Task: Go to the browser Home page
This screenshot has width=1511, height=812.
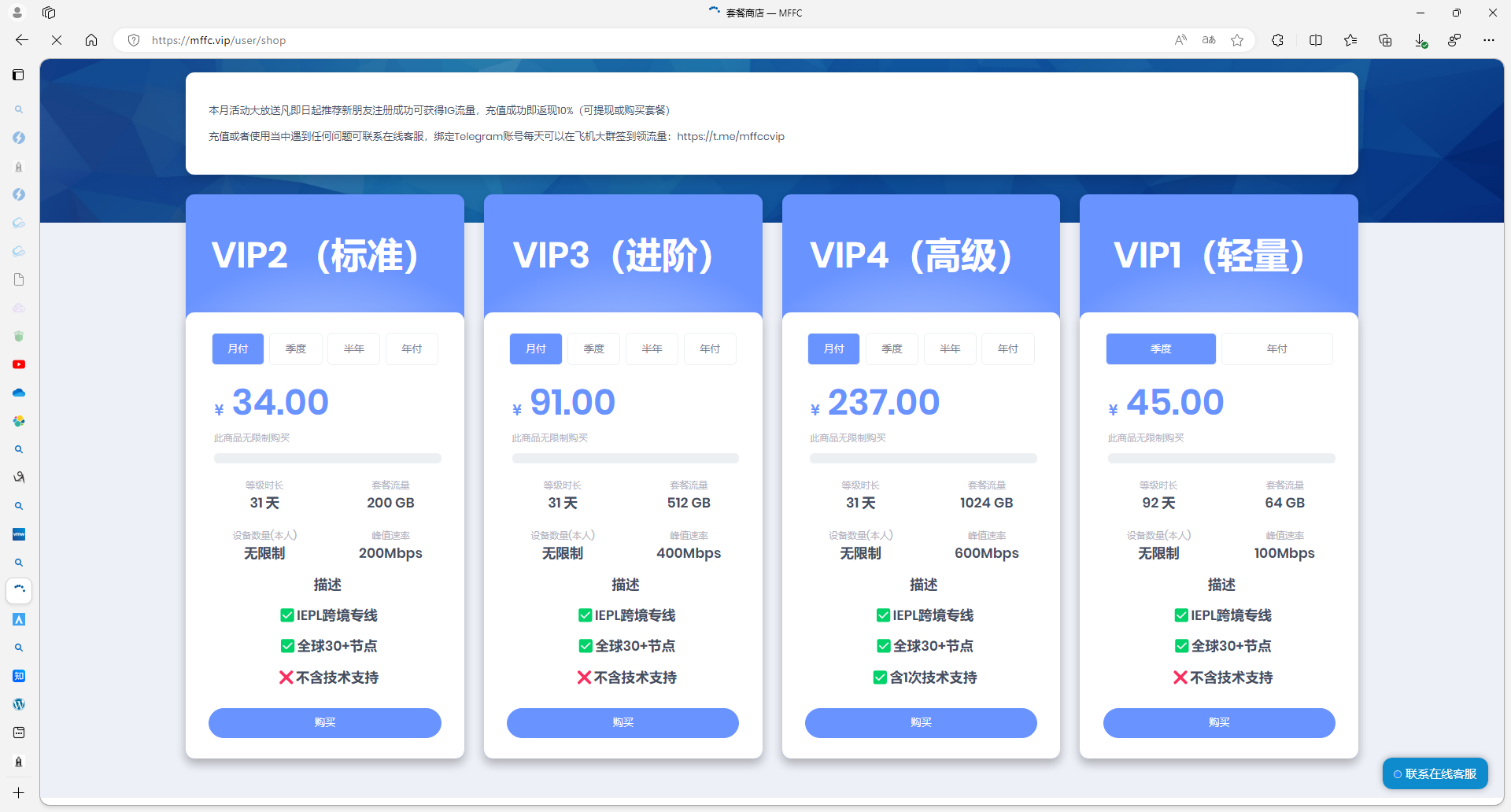Action: tap(91, 40)
